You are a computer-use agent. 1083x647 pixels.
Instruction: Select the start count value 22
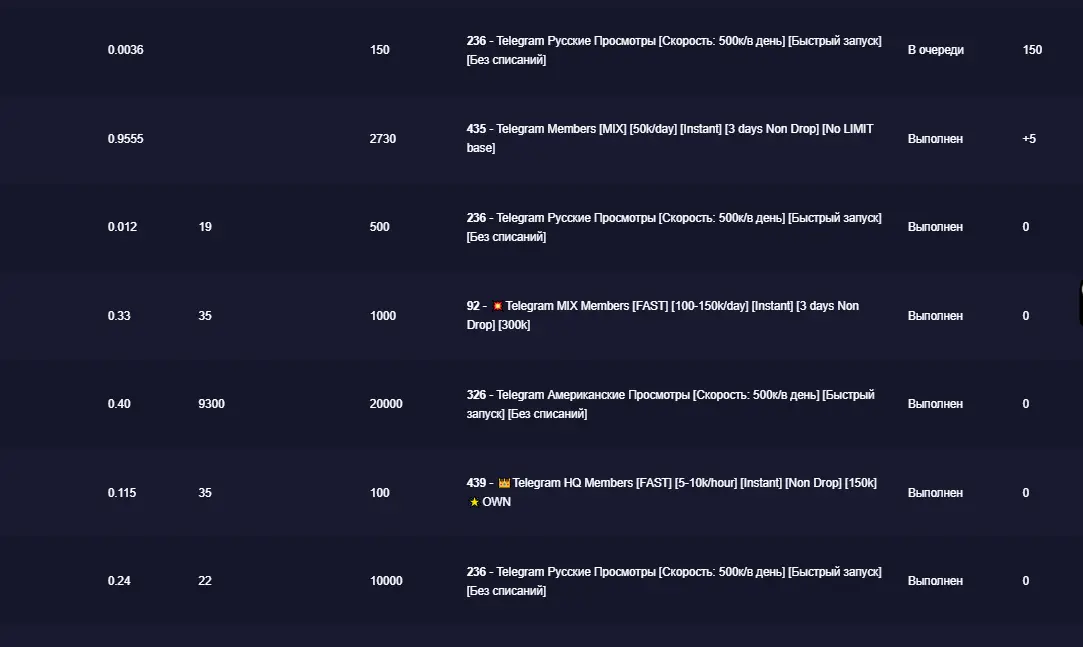click(x=205, y=581)
